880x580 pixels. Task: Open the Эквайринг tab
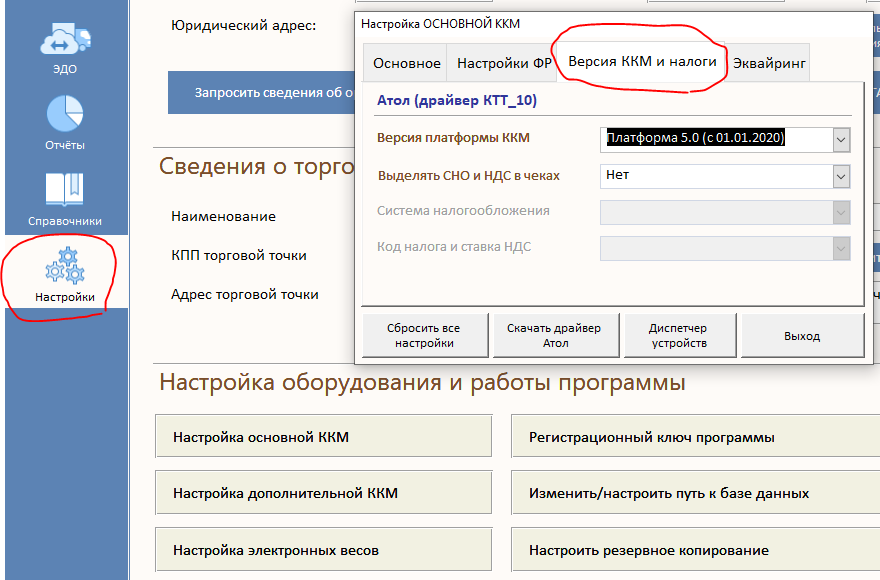pyautogui.click(x=770, y=63)
